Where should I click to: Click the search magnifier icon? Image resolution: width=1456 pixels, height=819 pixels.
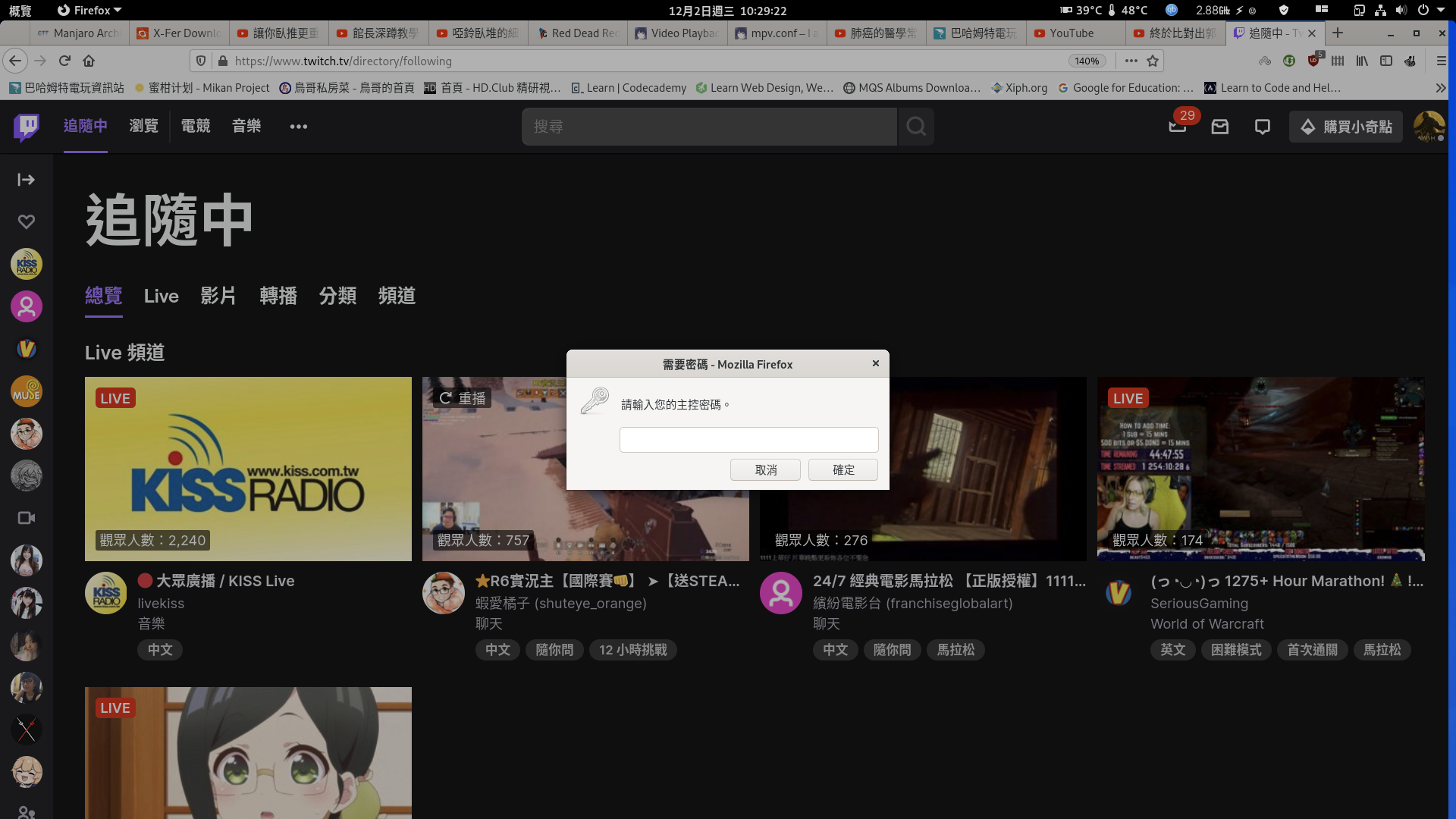click(x=916, y=127)
